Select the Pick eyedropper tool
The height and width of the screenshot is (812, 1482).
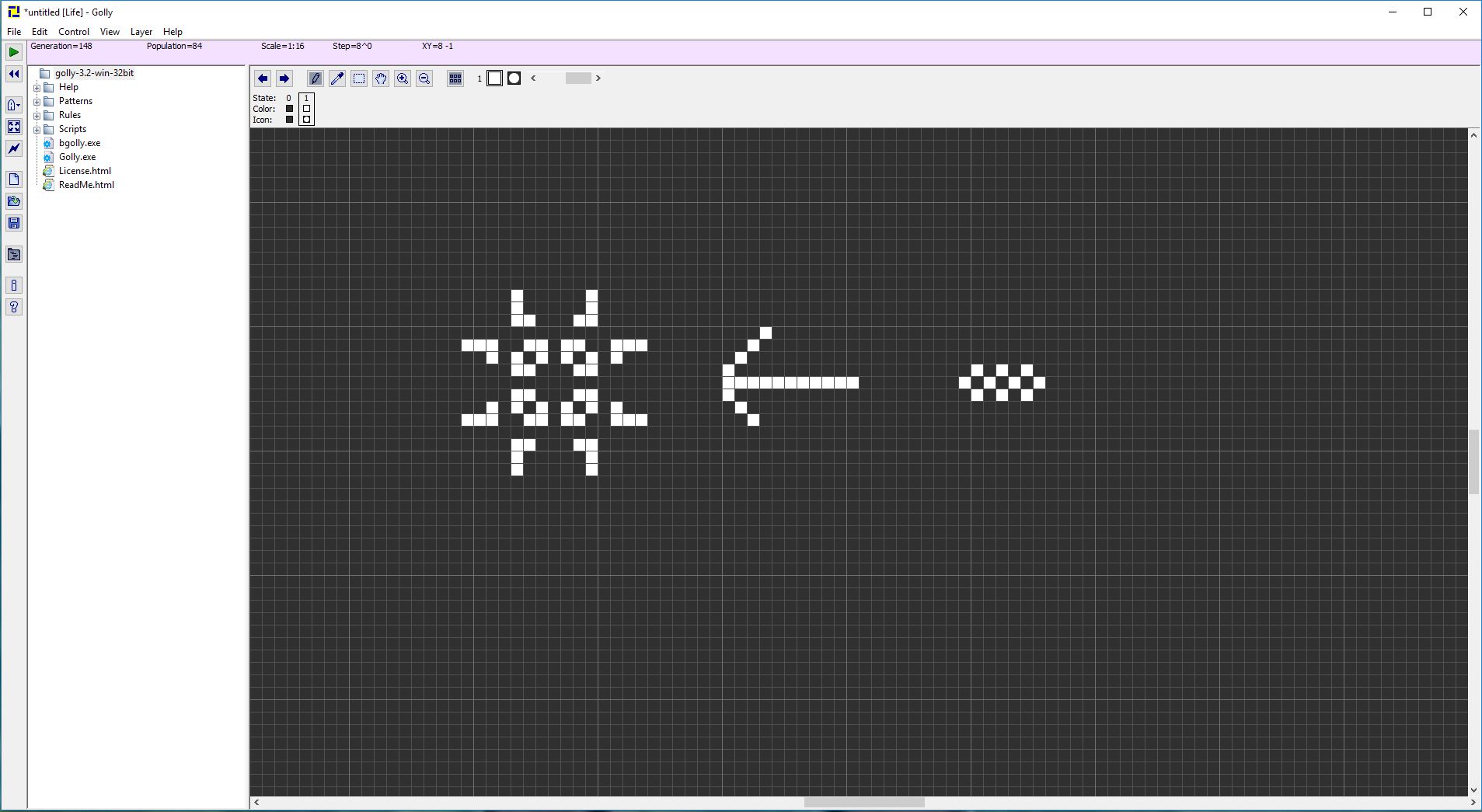click(x=337, y=78)
